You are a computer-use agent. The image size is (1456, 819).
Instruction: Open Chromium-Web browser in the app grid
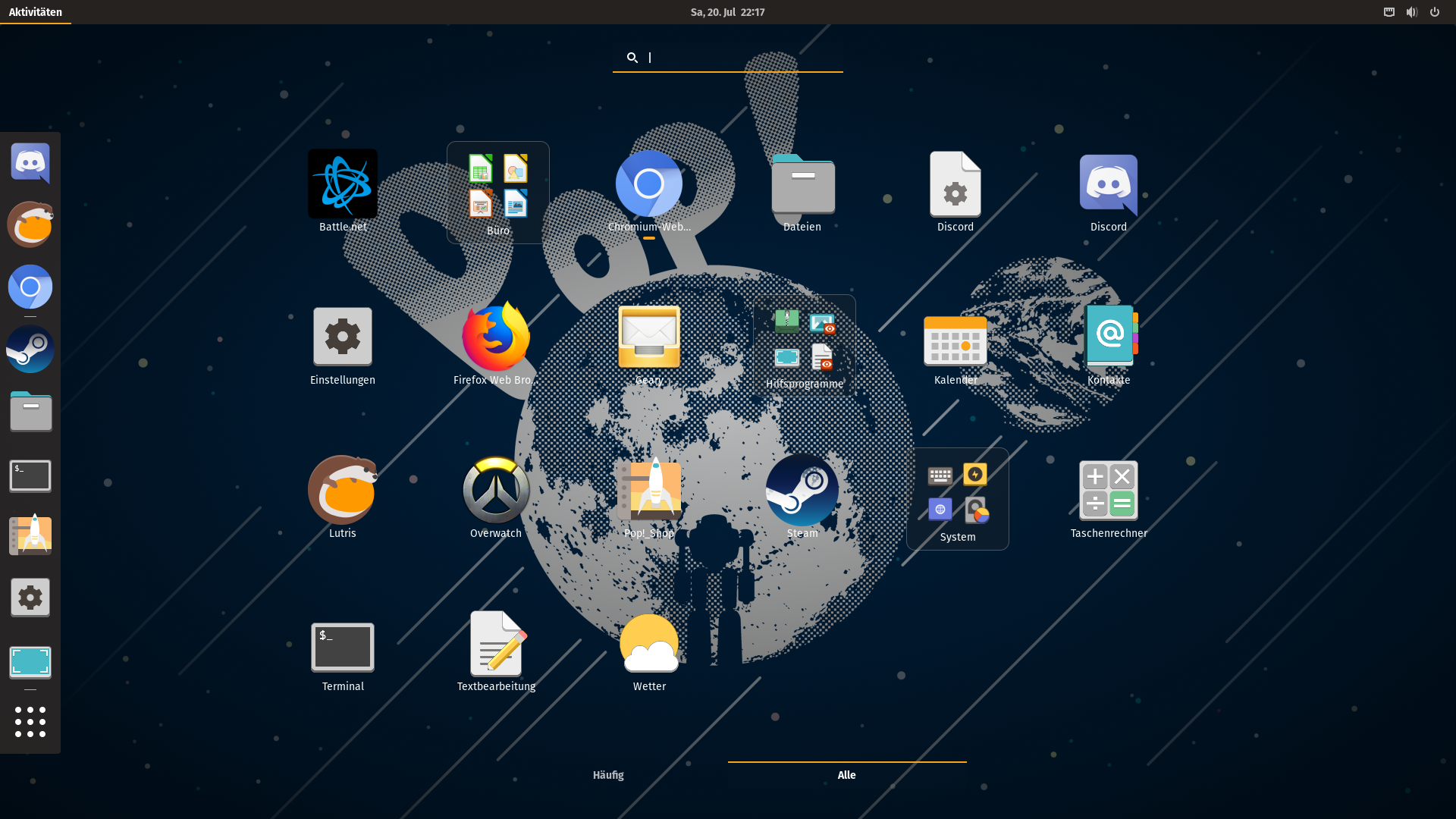click(x=649, y=191)
